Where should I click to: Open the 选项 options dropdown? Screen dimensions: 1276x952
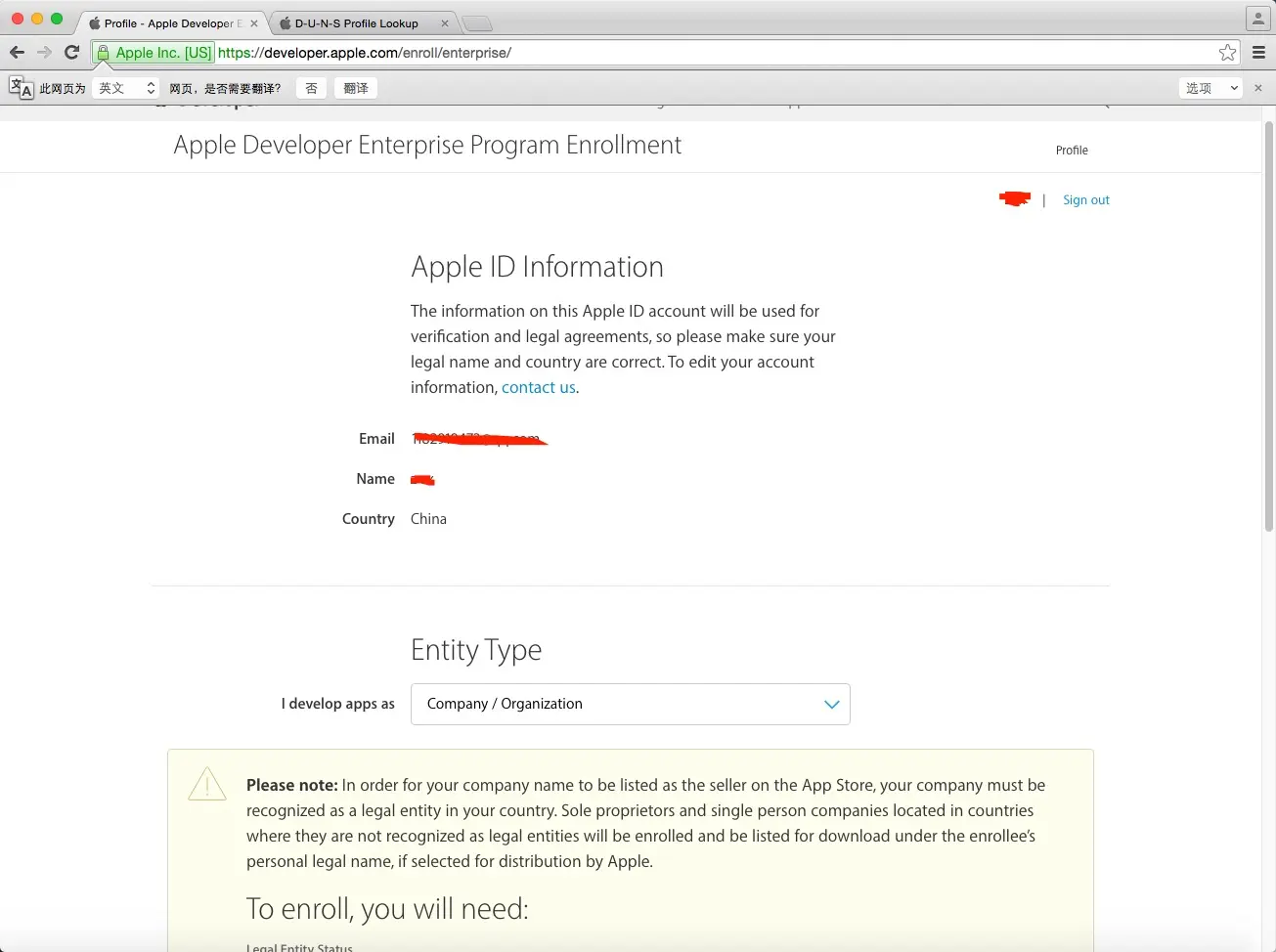[x=1210, y=88]
